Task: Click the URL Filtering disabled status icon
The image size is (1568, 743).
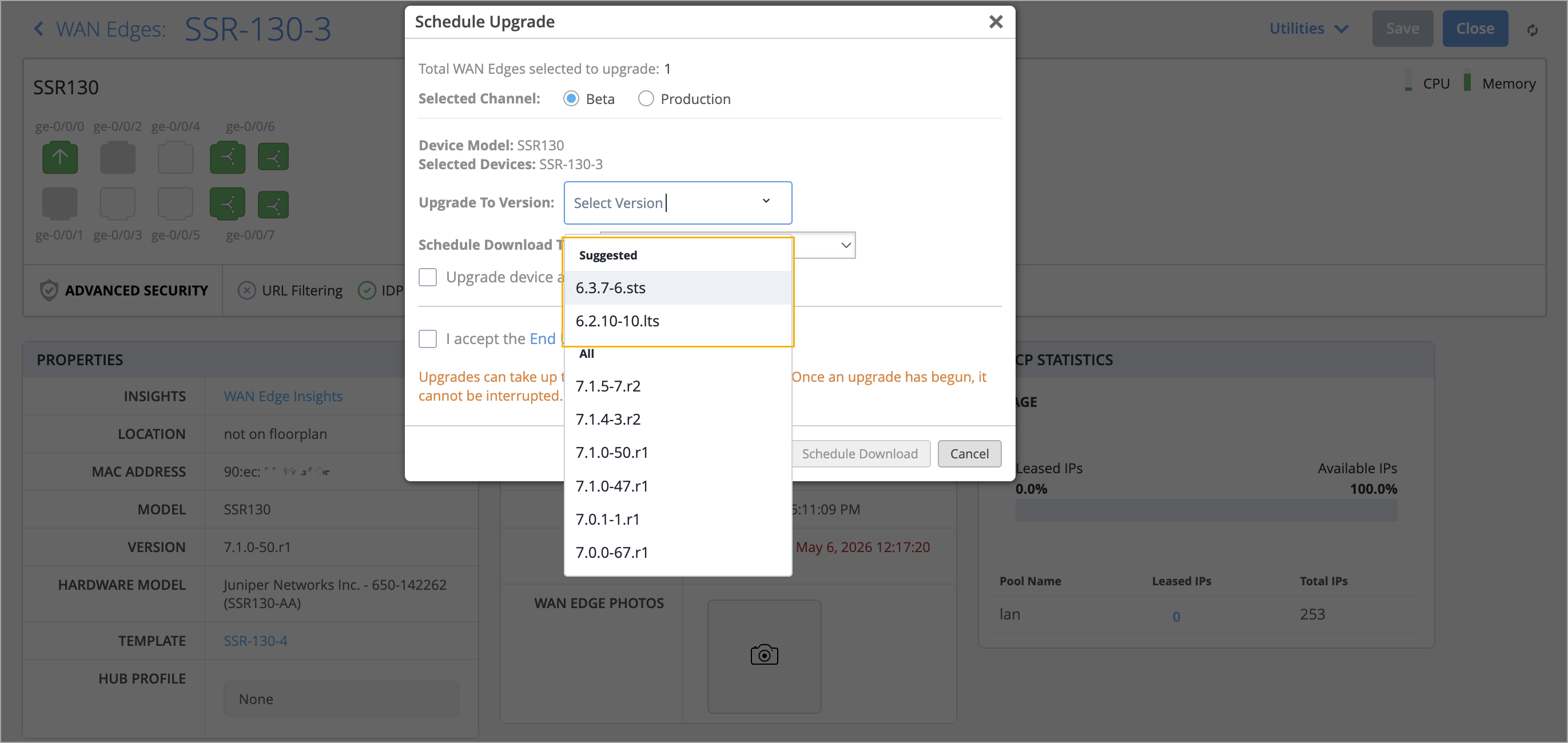Action: pos(246,290)
